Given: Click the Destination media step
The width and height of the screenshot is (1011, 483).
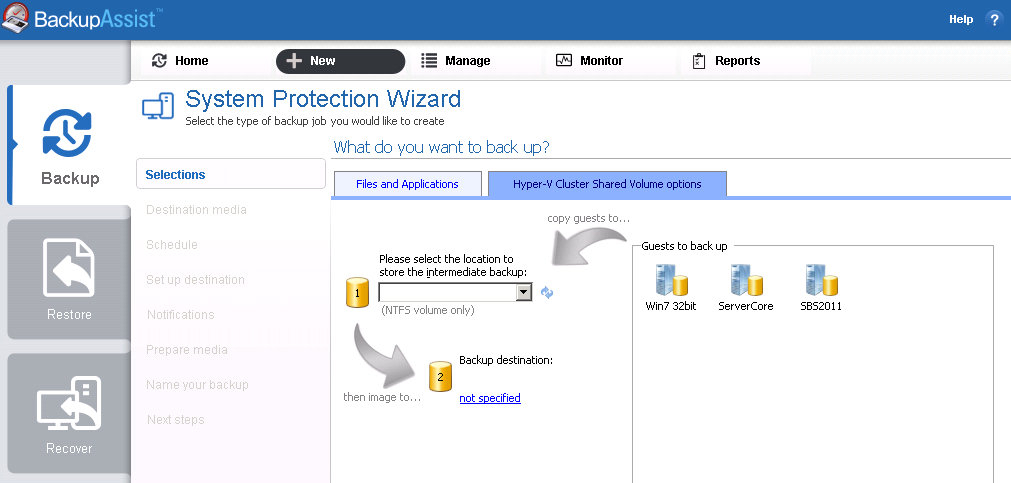Looking at the screenshot, I should point(196,210).
